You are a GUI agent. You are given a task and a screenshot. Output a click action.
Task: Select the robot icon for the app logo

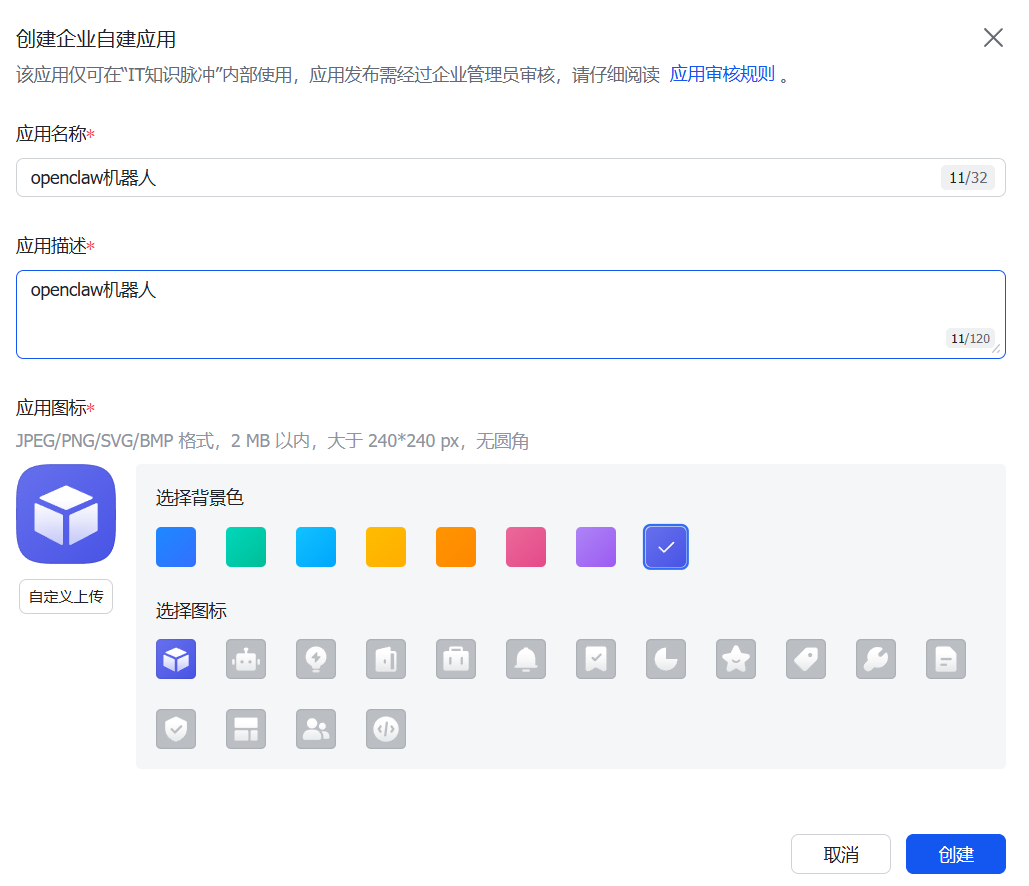pyautogui.click(x=245, y=659)
